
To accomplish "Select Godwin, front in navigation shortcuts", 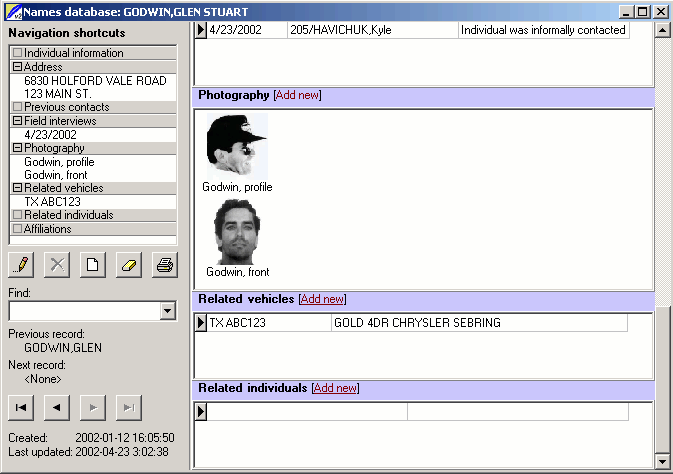I will pyautogui.click(x=56, y=175).
